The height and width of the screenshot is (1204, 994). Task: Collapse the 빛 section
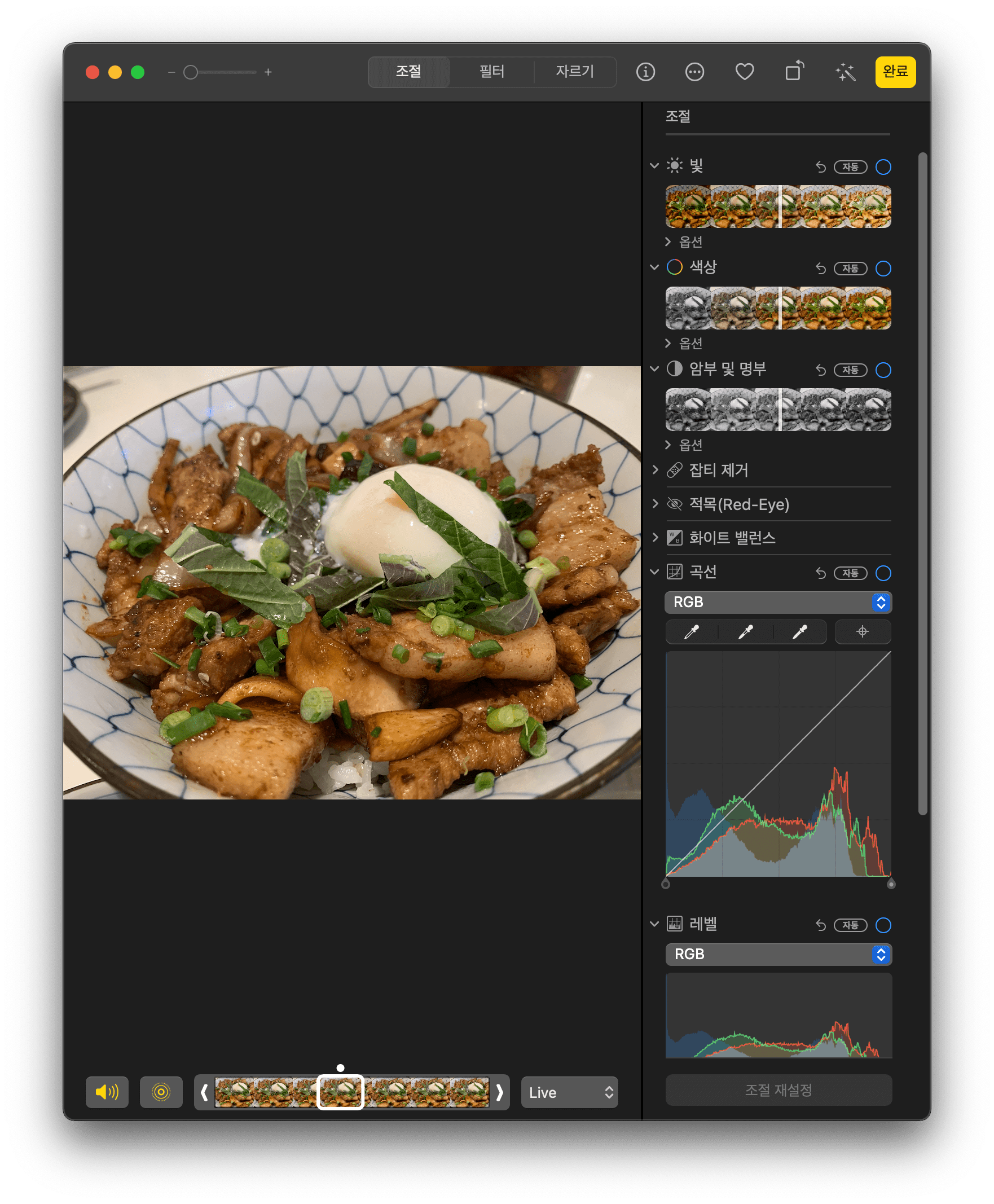pos(654,166)
